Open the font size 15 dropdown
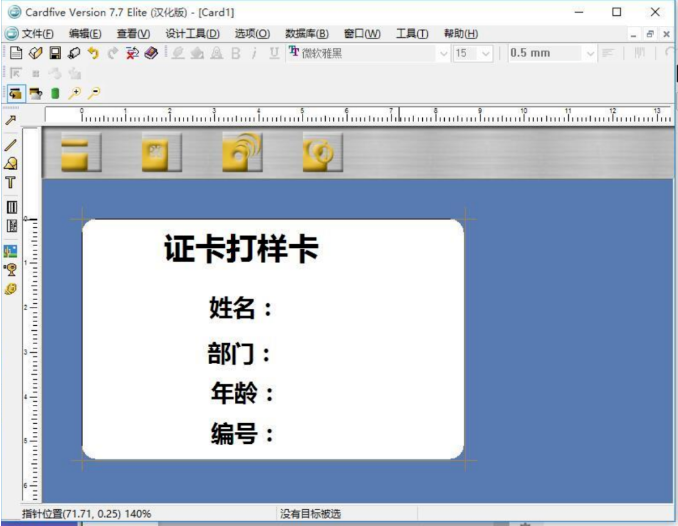 tap(486, 53)
